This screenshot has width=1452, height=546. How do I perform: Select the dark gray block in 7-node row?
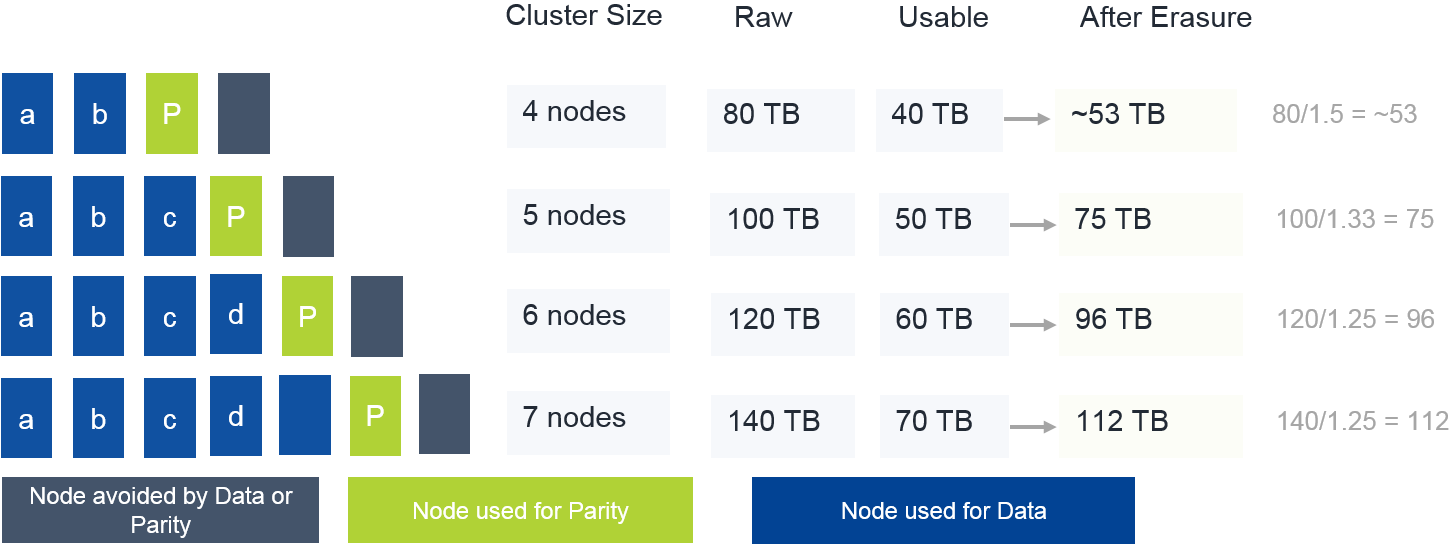coord(444,415)
